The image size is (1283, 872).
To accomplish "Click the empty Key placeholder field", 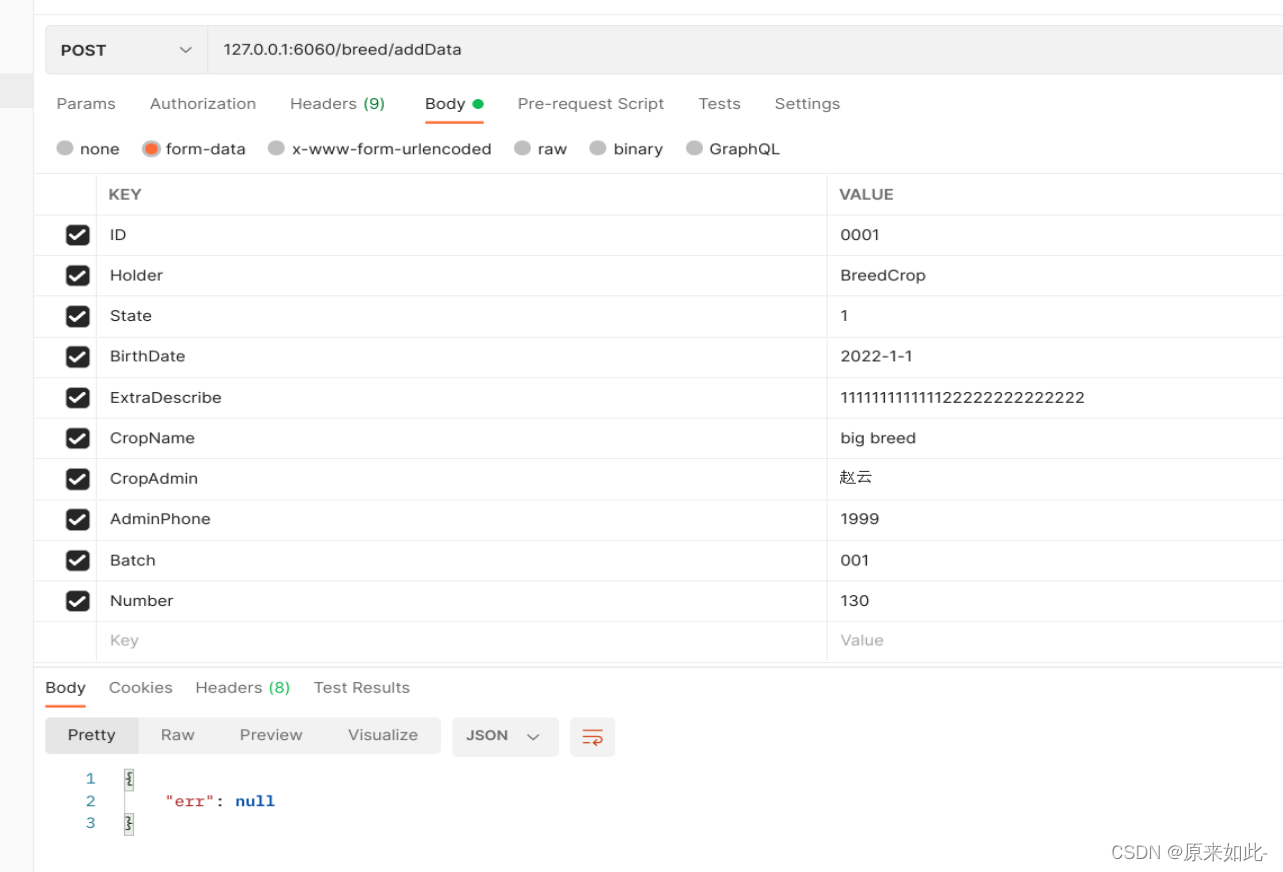I will [461, 641].
